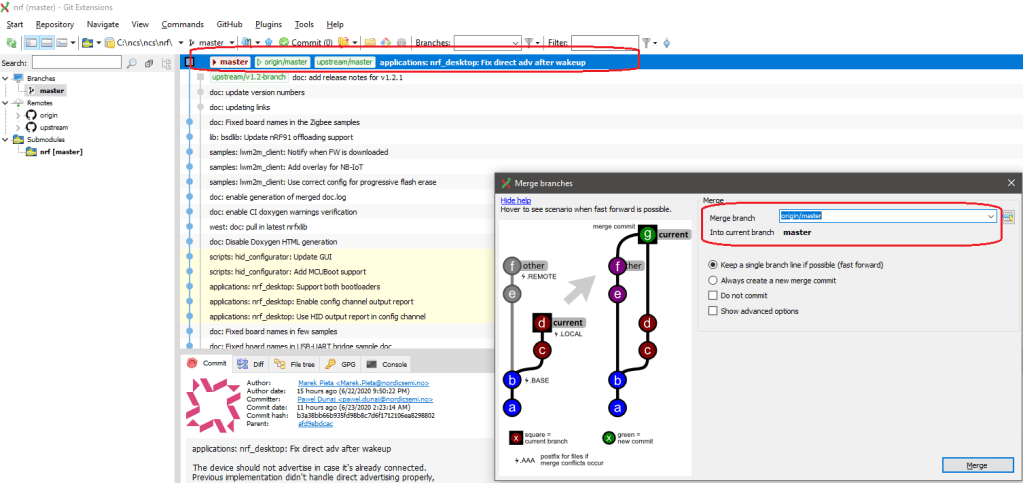Switch to the File tree tab
Viewport: 1023px width, 483px height.
pos(294,364)
